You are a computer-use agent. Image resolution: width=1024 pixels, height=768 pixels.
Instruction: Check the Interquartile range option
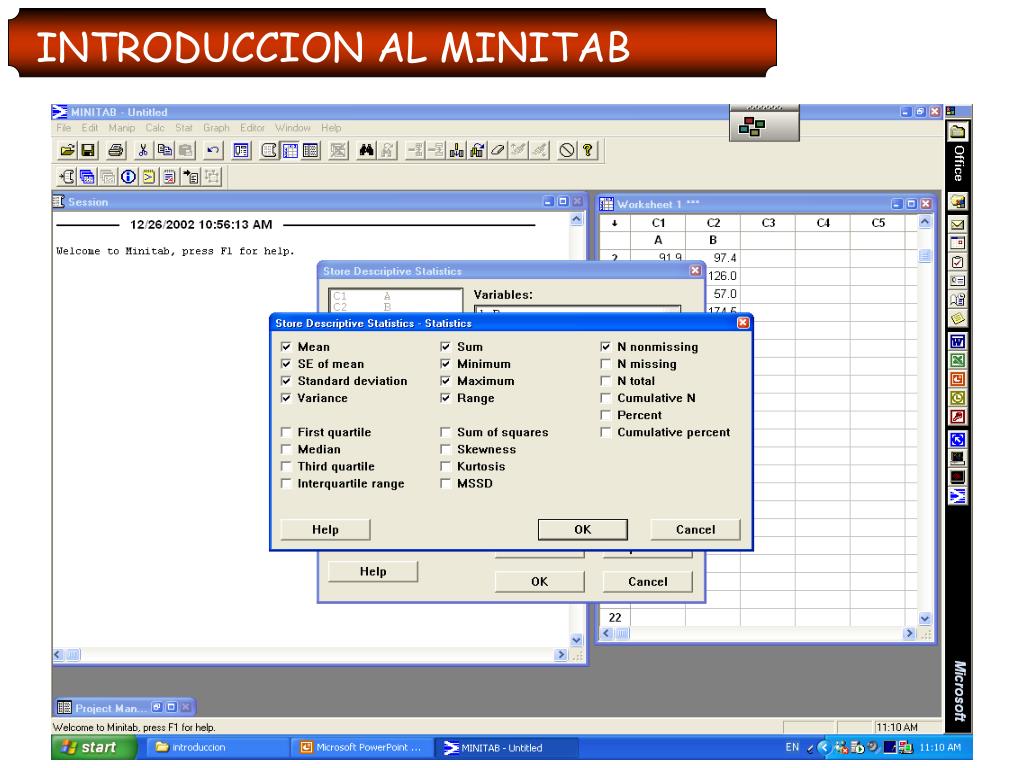pos(286,483)
